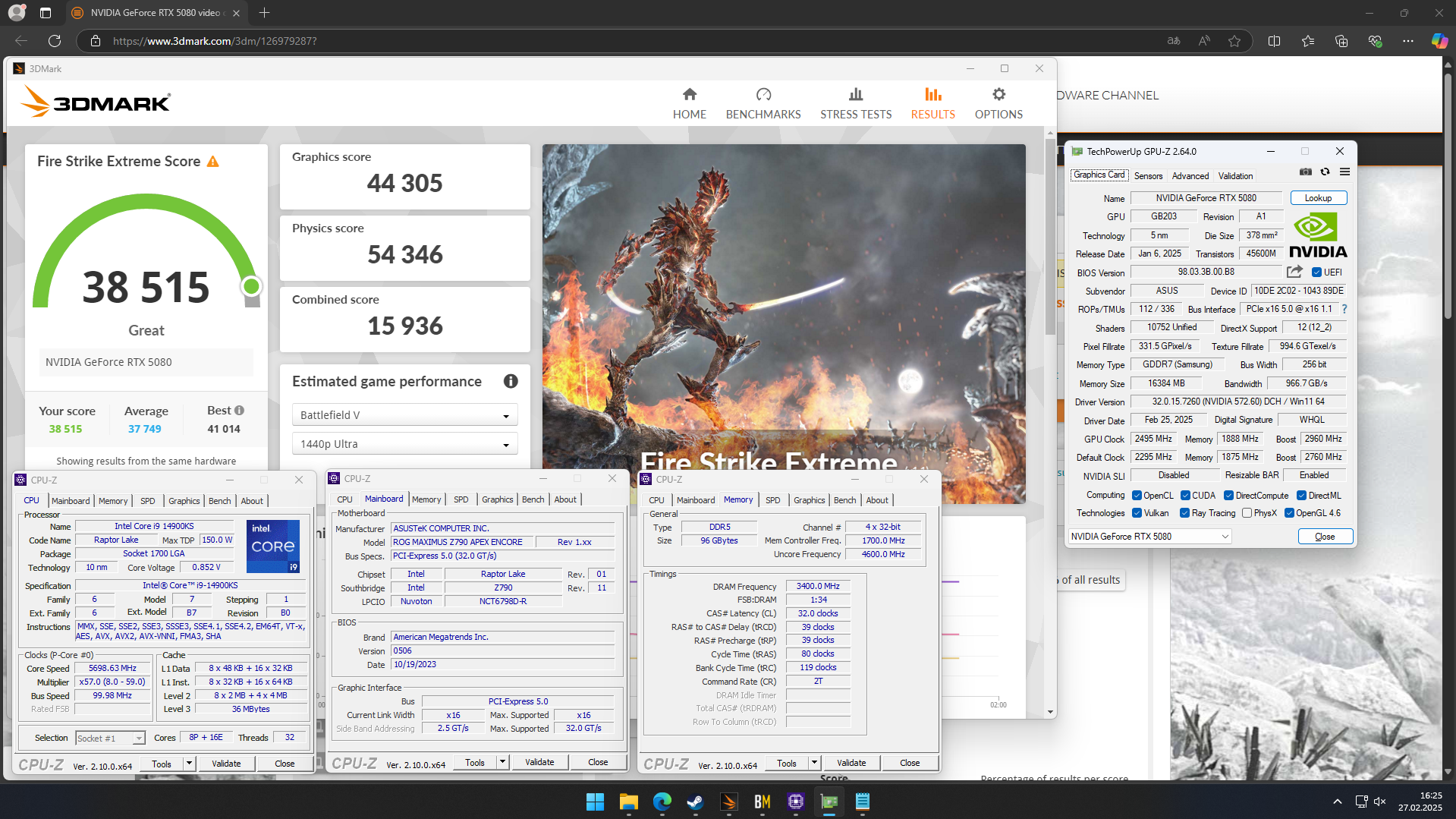Screen dimensions: 1456x819
Task: Click the GPU-Z refresh icon
Action: pyautogui.click(x=1325, y=172)
